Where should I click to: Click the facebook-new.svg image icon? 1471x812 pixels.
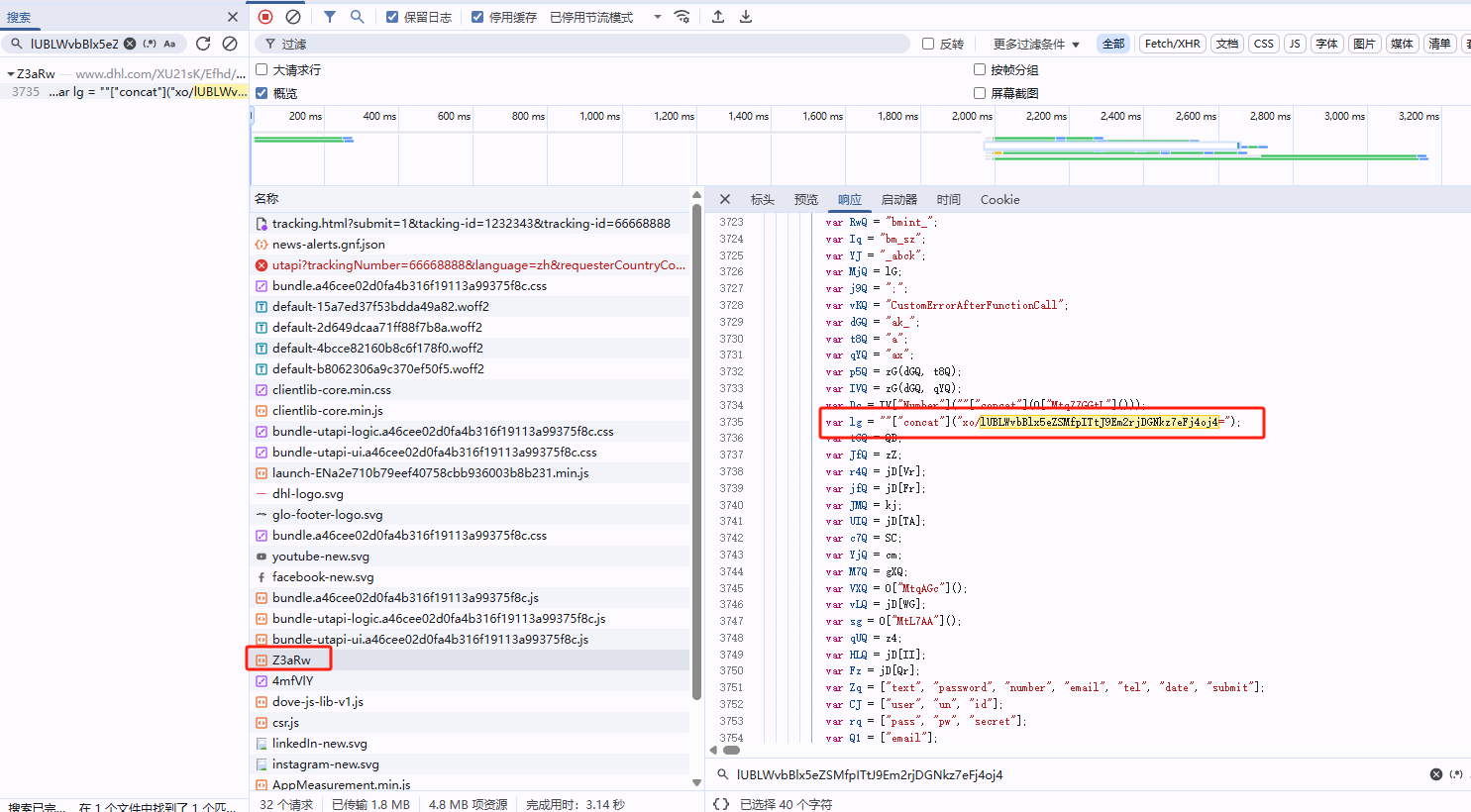click(x=262, y=577)
